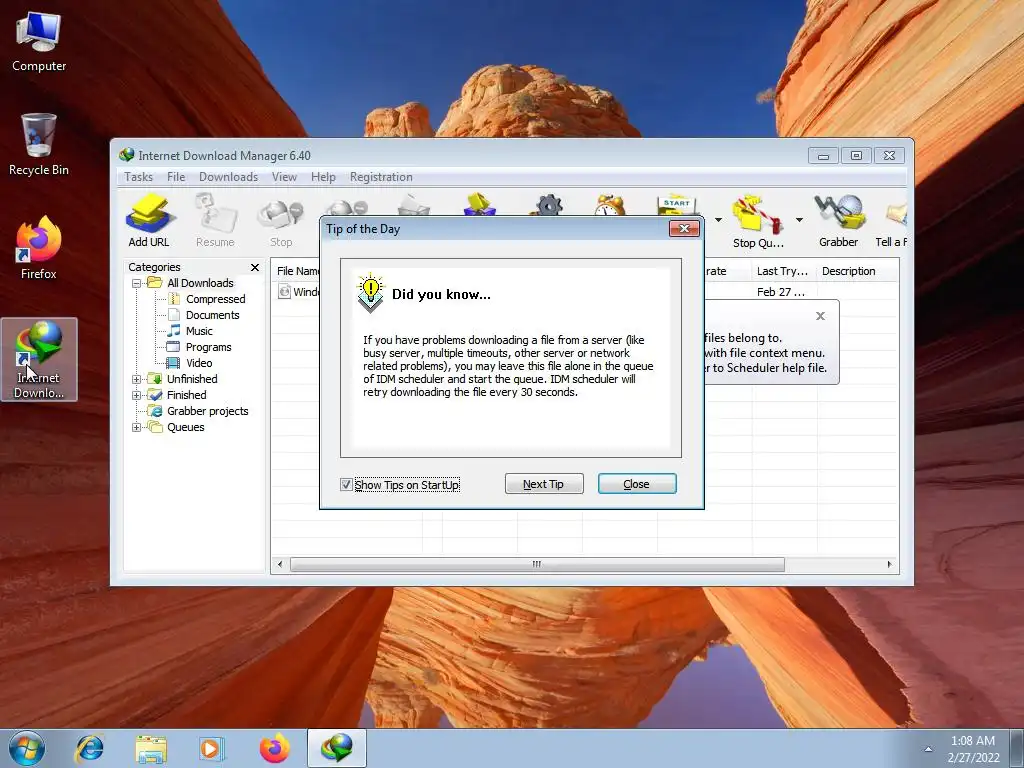Open the File menu
Screen dimensions: 1024x768
[x=176, y=177]
